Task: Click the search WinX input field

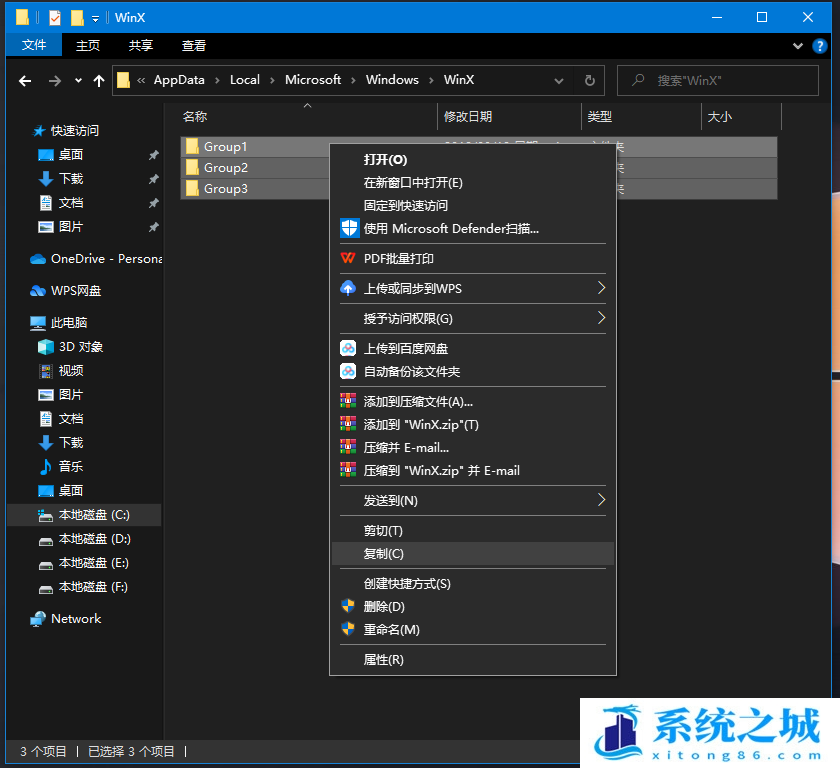Action: tap(717, 80)
